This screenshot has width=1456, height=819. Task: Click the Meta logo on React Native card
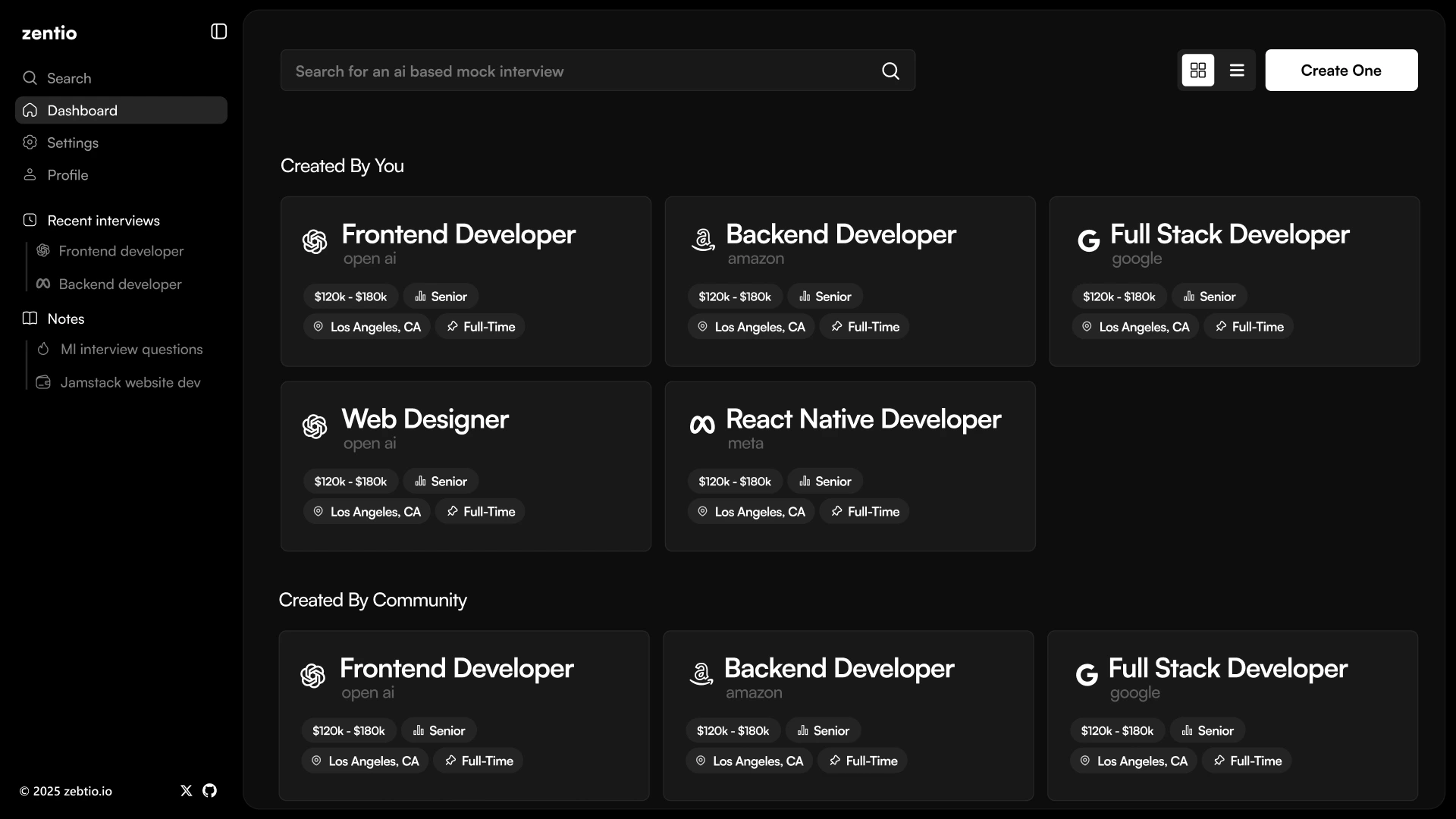702,425
